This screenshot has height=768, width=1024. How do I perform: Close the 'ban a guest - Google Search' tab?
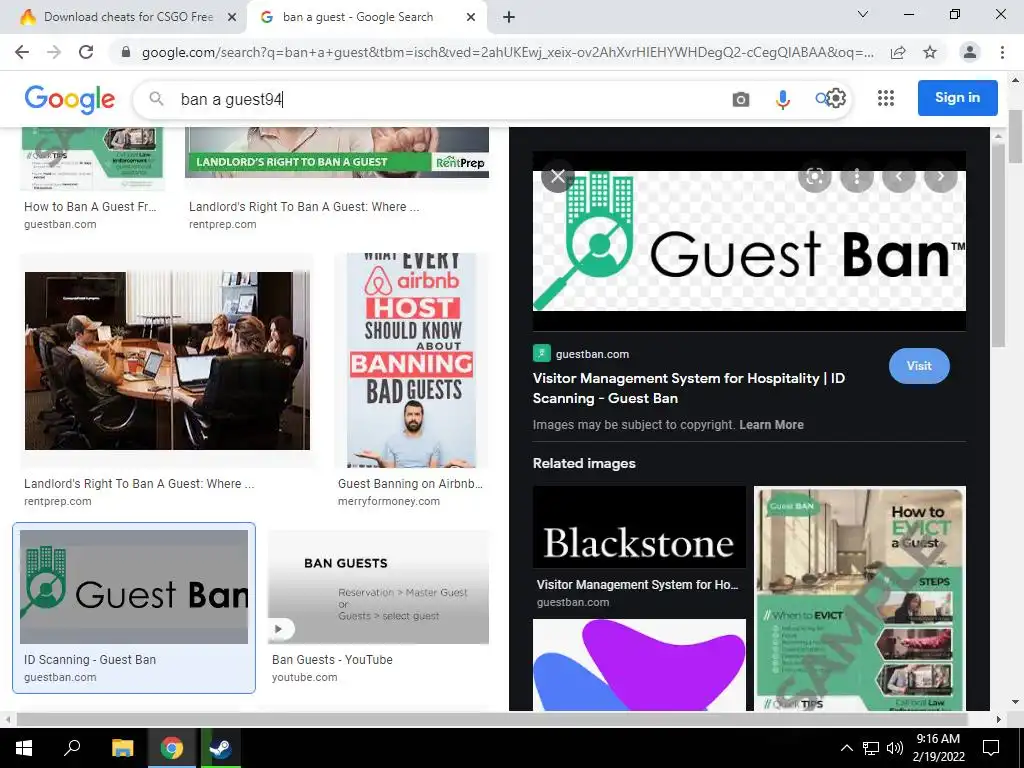tap(471, 17)
